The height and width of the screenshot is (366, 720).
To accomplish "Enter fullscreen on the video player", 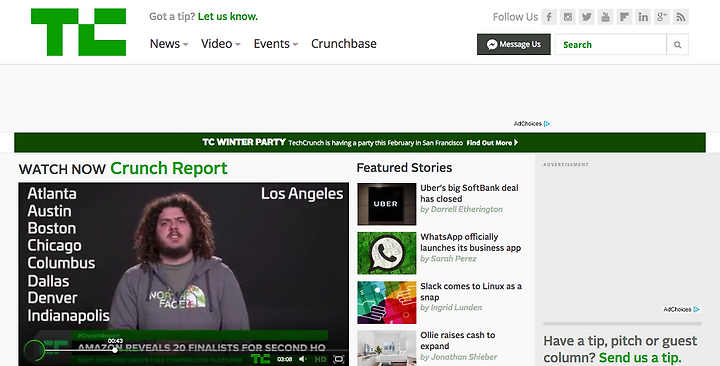I will click(x=338, y=359).
